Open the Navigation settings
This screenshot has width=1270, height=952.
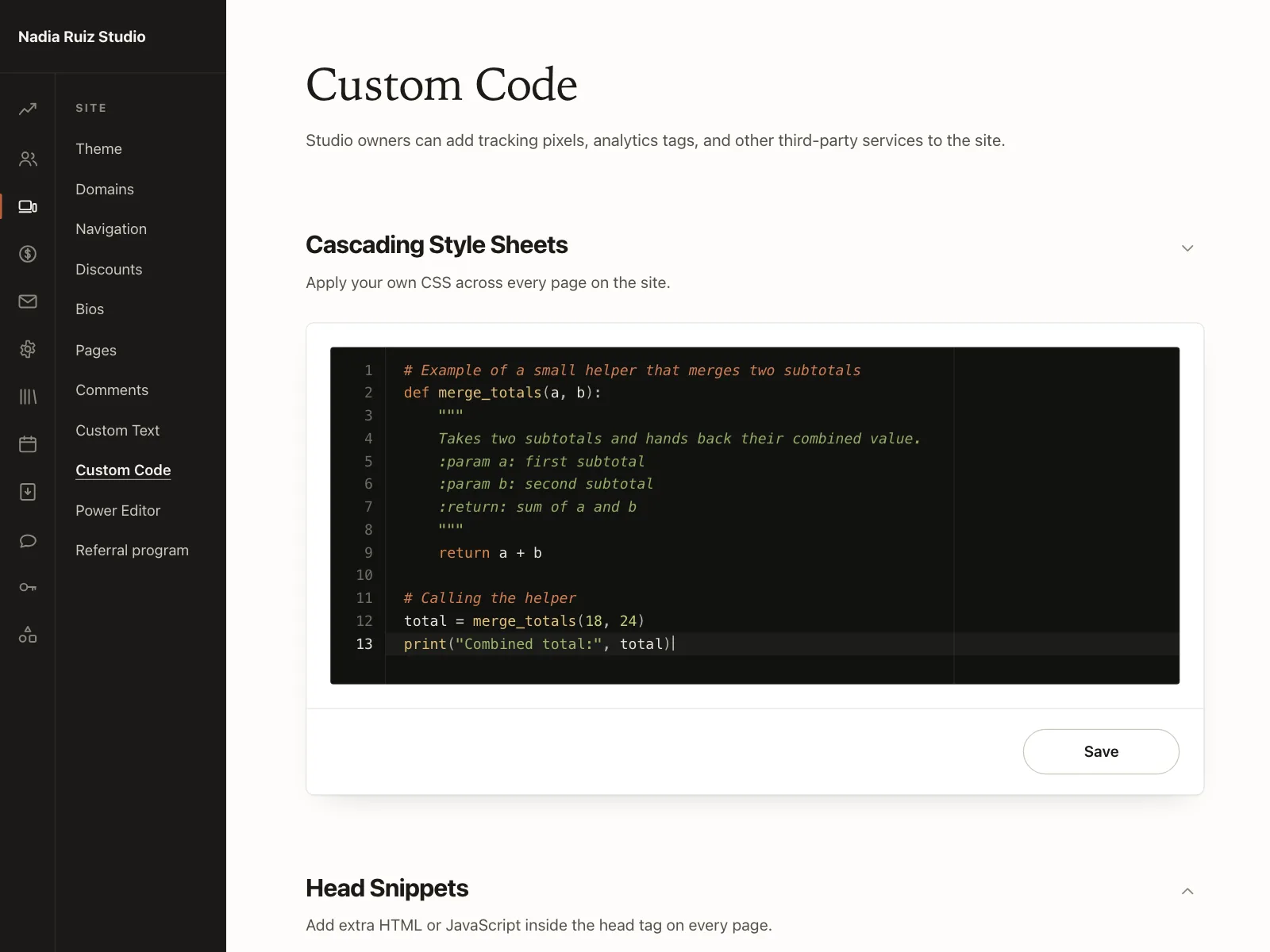(111, 229)
